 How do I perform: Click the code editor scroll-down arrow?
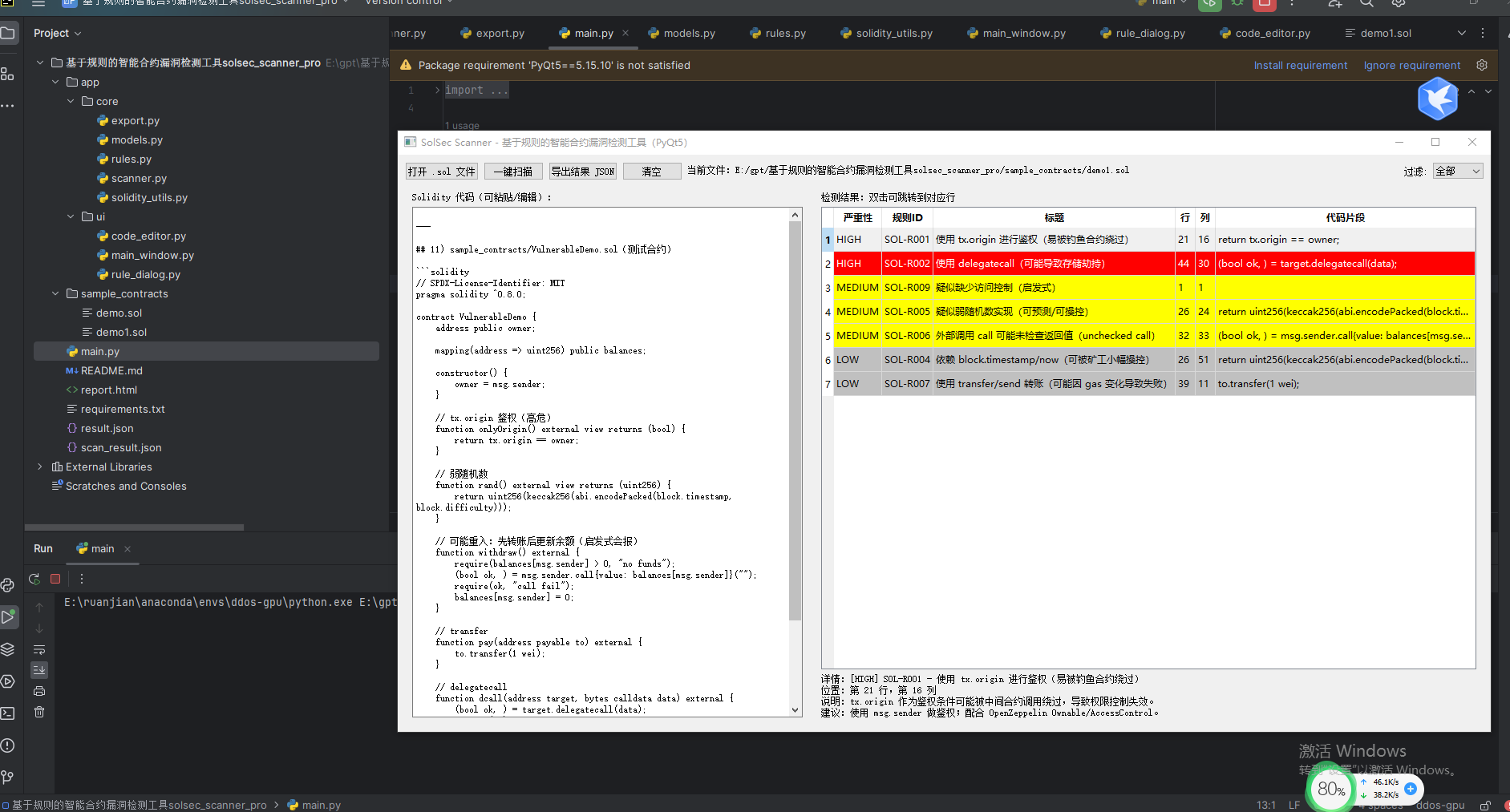click(x=795, y=710)
